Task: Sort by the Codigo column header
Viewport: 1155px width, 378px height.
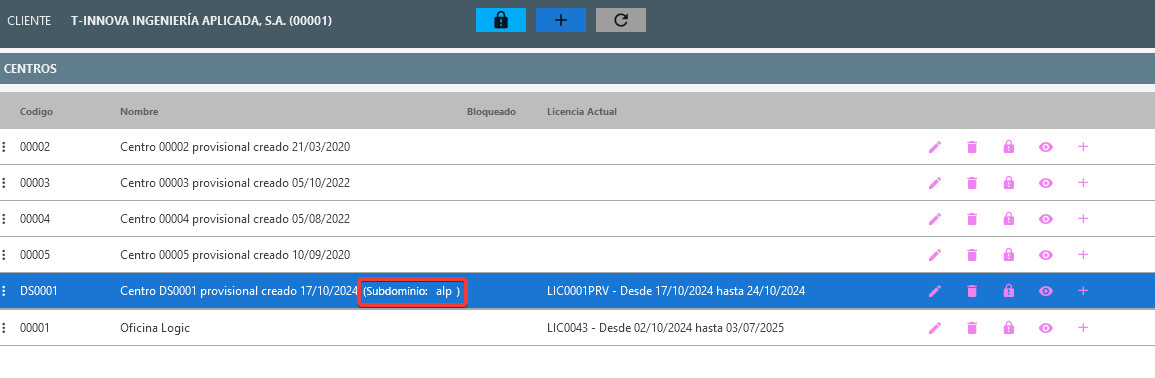Action: coord(36,111)
